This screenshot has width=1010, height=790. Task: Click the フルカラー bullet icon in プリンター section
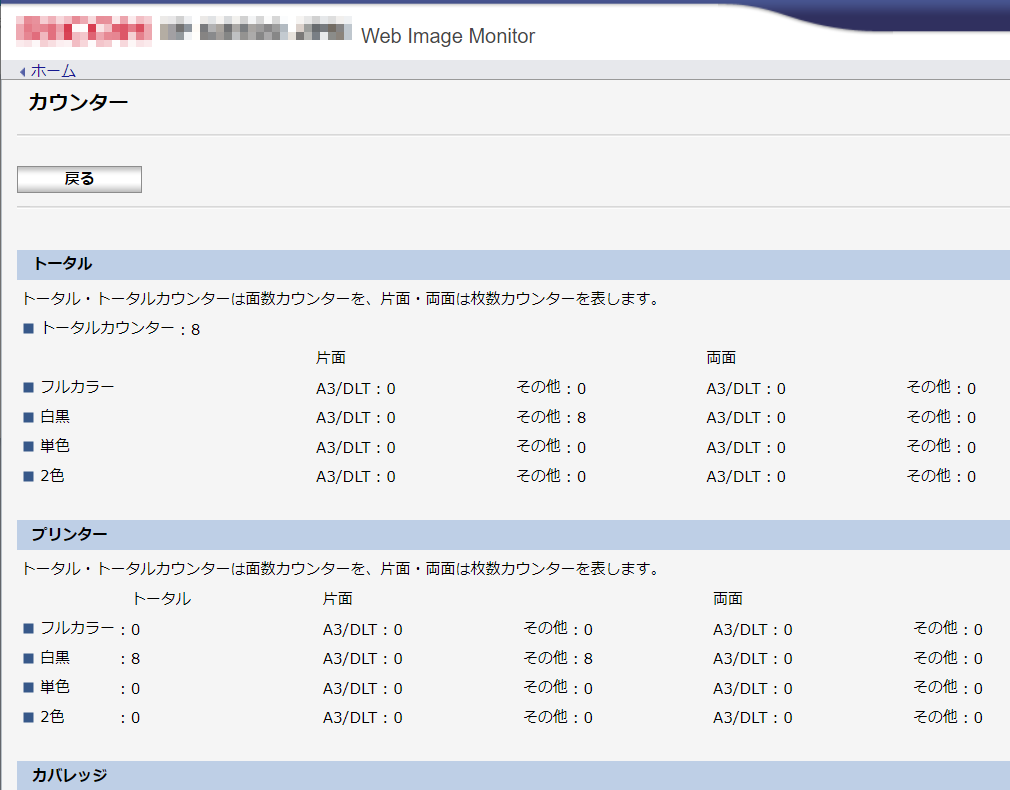tap(29, 629)
